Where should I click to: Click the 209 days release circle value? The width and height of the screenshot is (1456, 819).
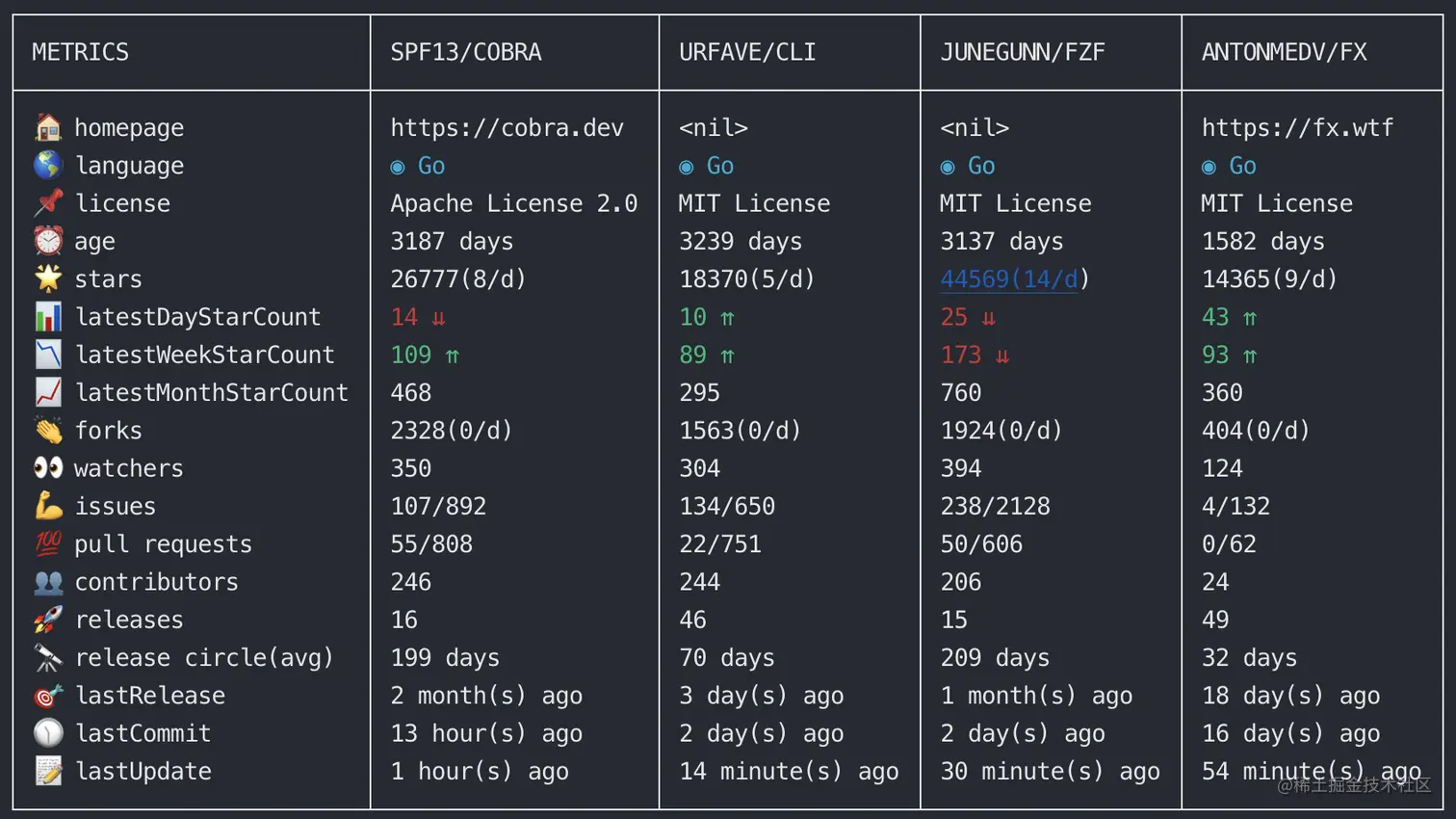(995, 658)
